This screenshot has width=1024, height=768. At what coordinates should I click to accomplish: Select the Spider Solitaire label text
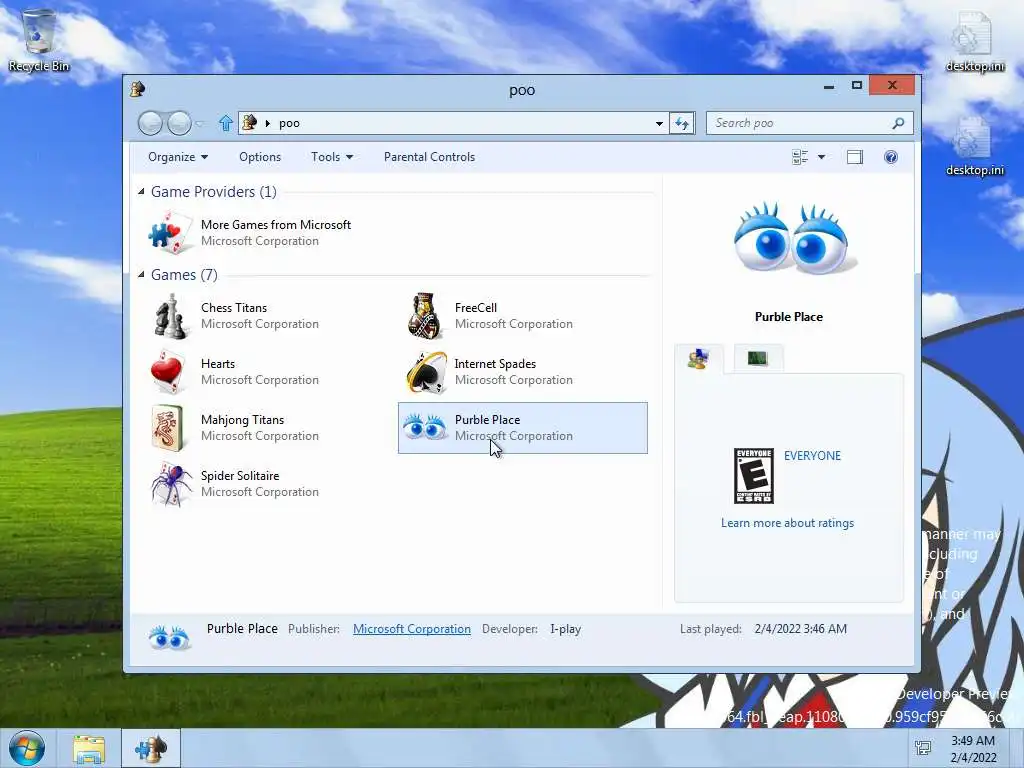(x=240, y=475)
